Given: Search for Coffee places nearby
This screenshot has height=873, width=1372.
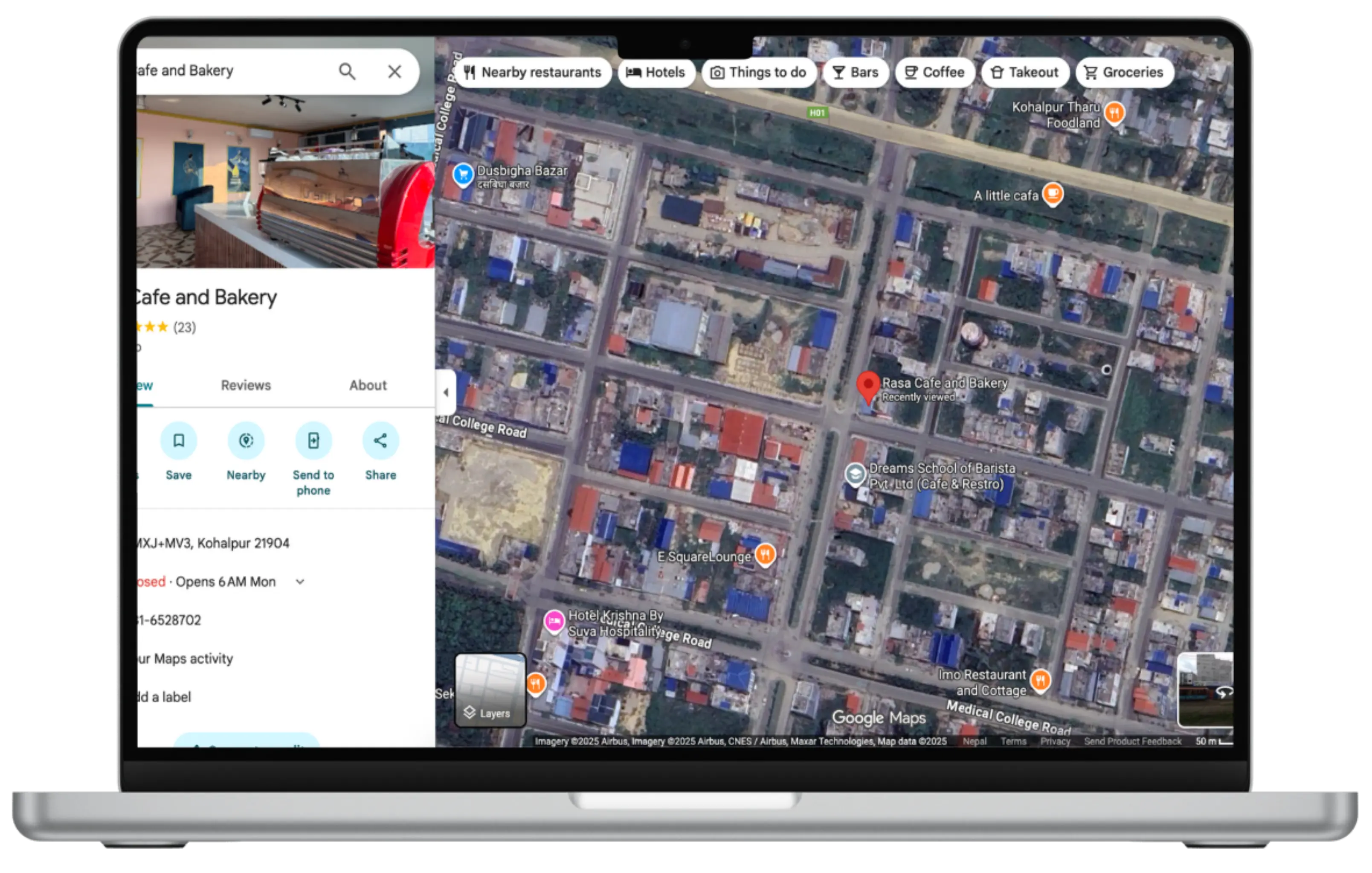Looking at the screenshot, I should [934, 72].
